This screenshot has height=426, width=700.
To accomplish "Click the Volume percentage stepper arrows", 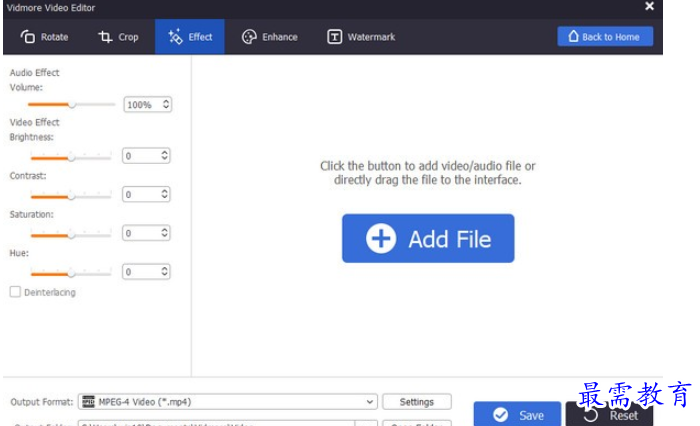I will 166,104.
